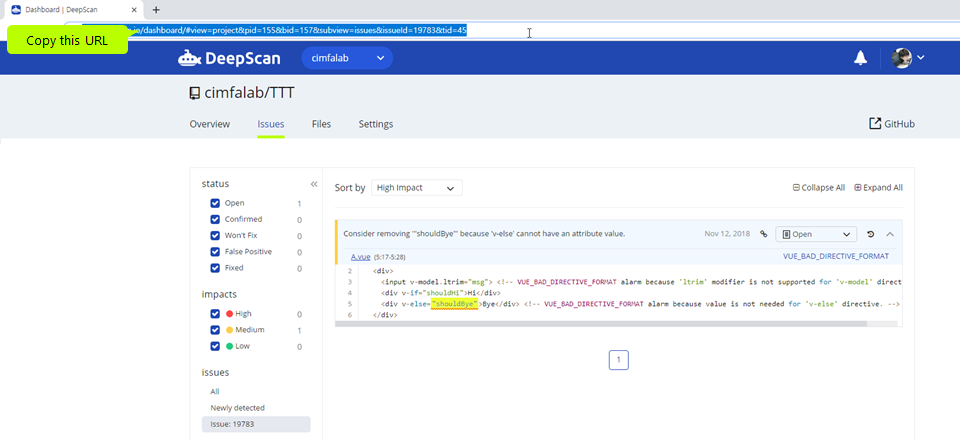The width and height of the screenshot is (960, 440).
Task: Click the (5:17-5:28) line range text
Action: [x=389, y=257]
